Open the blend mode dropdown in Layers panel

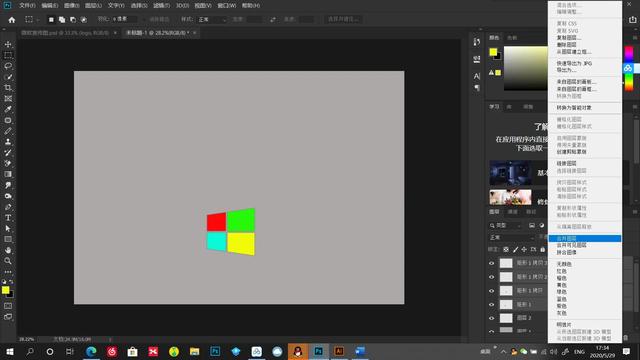(x=512, y=237)
